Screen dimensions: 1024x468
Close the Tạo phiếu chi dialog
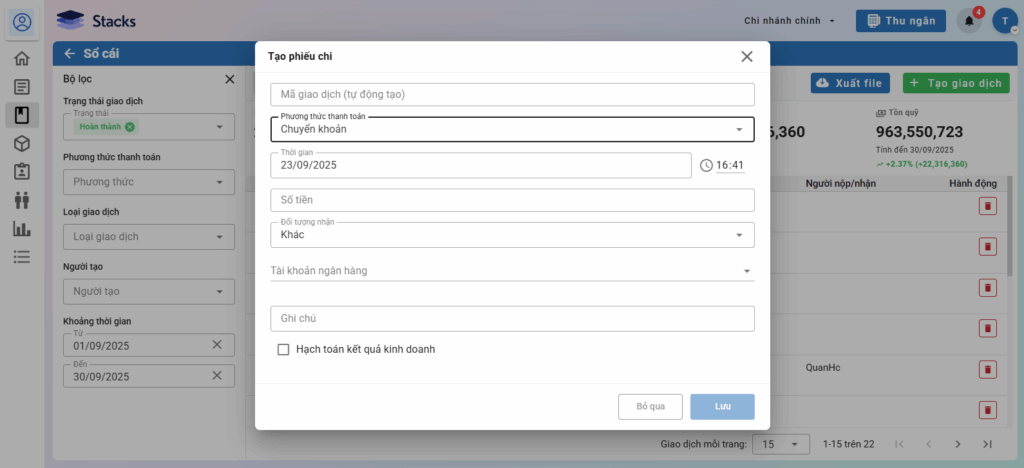tap(747, 57)
